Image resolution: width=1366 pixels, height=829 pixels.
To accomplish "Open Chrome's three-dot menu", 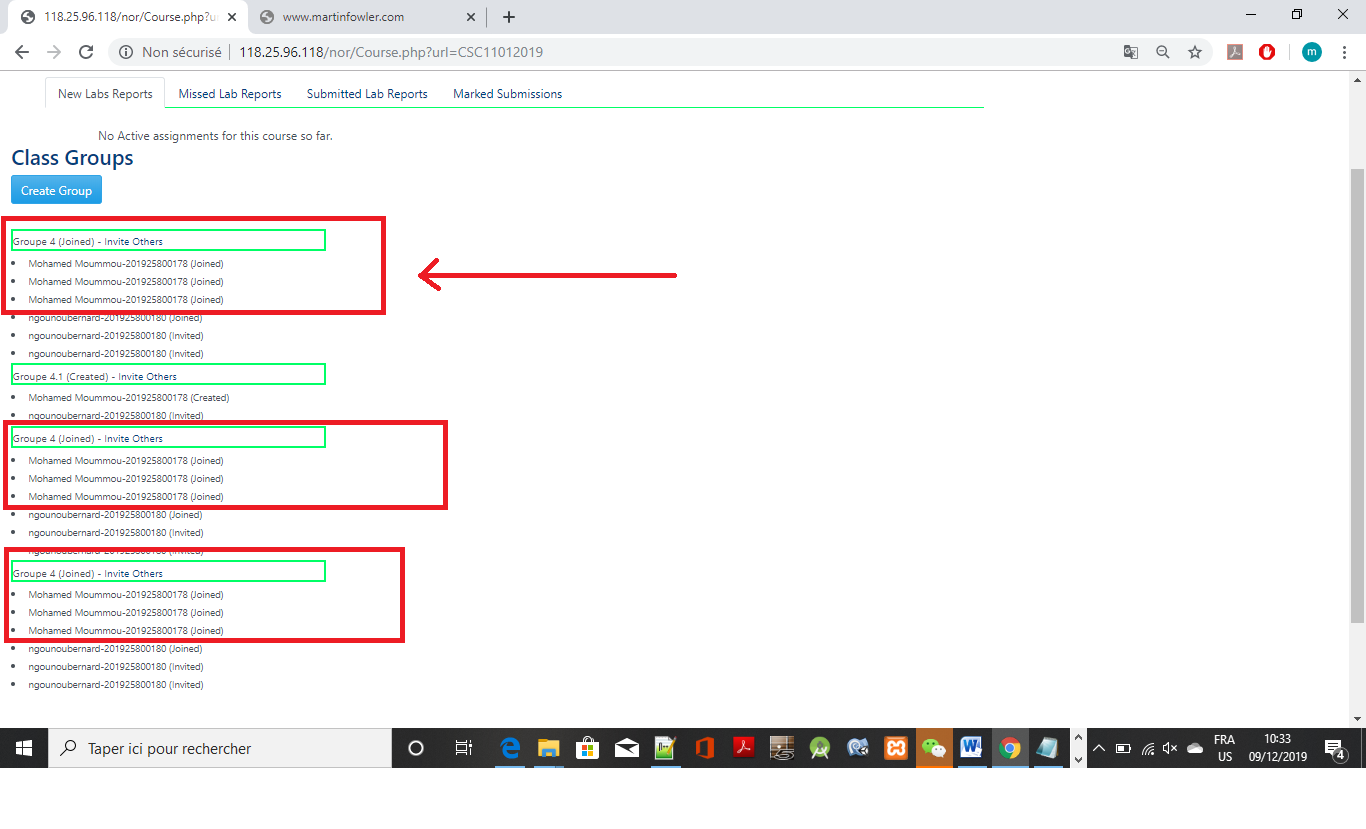I will click(1344, 52).
